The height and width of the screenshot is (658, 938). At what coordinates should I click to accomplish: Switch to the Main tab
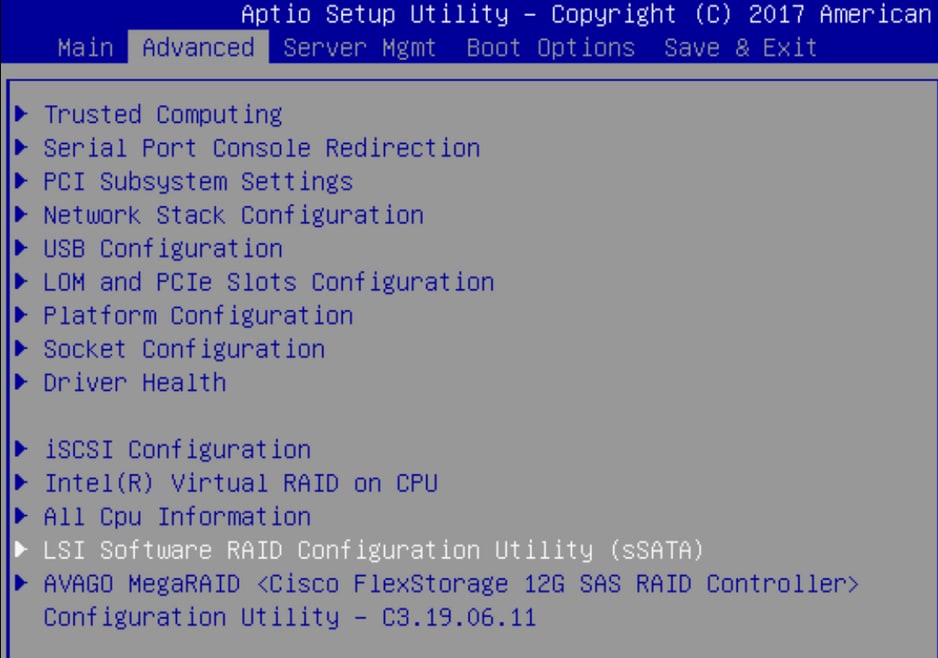click(85, 48)
